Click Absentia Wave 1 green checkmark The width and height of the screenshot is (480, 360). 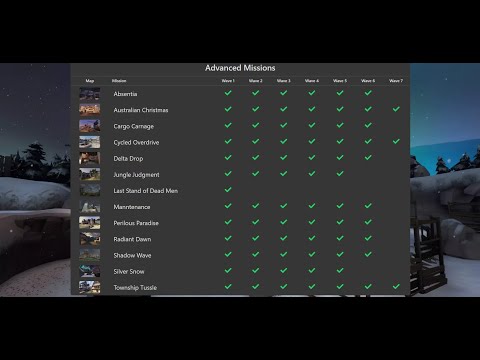click(x=228, y=93)
